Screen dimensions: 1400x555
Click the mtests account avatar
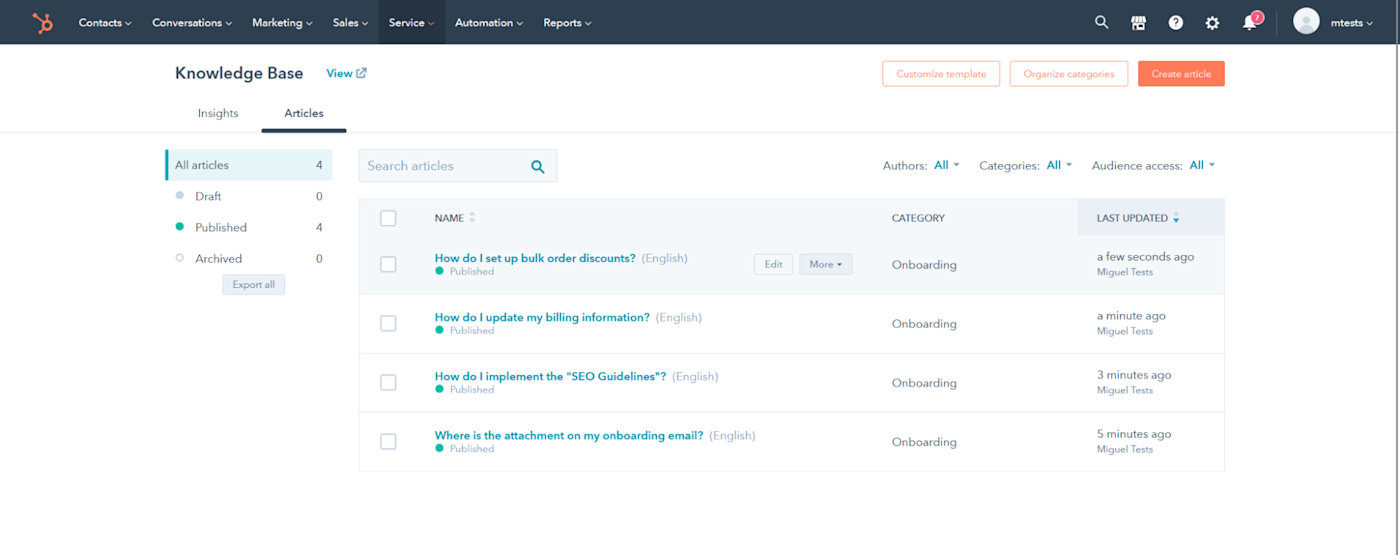click(1306, 22)
